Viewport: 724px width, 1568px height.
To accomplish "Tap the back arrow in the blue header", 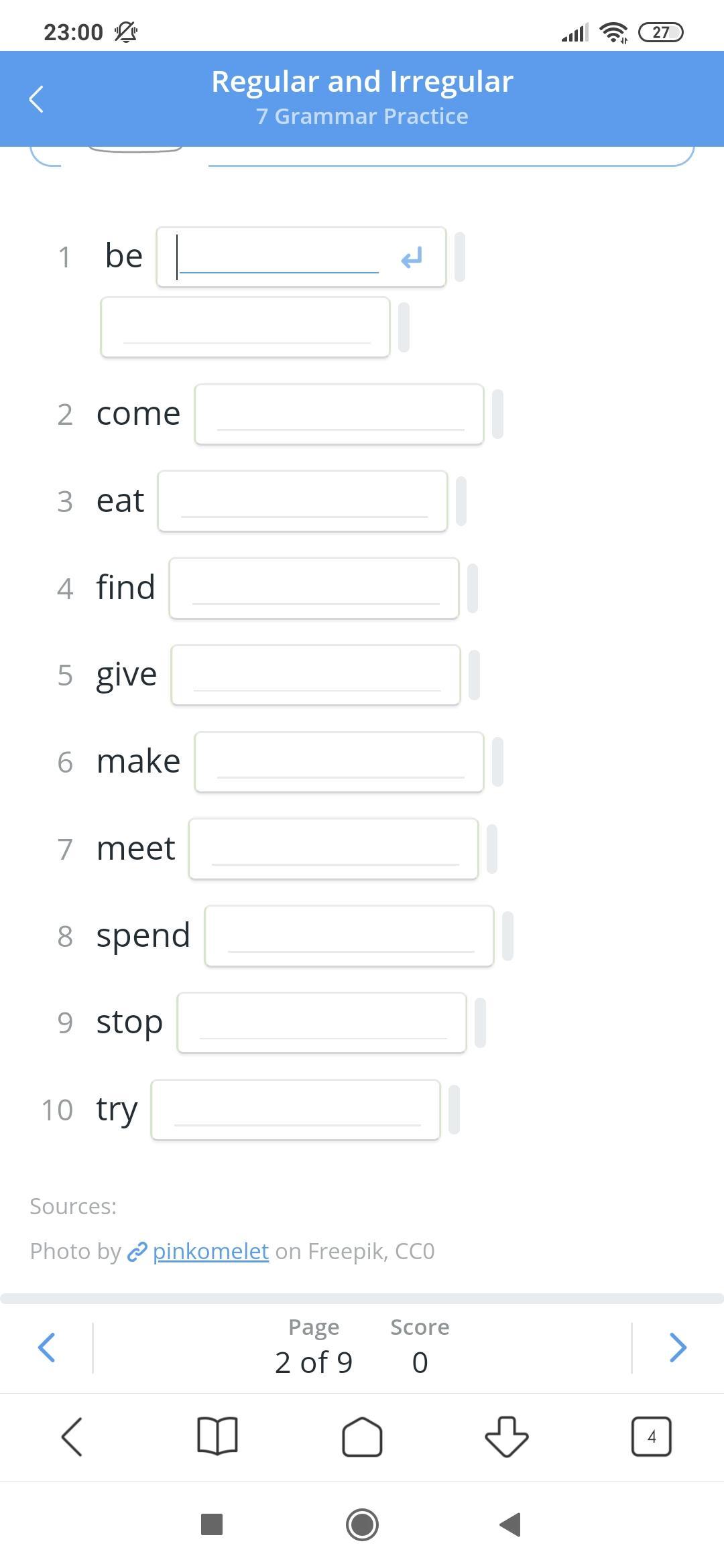I will [37, 100].
